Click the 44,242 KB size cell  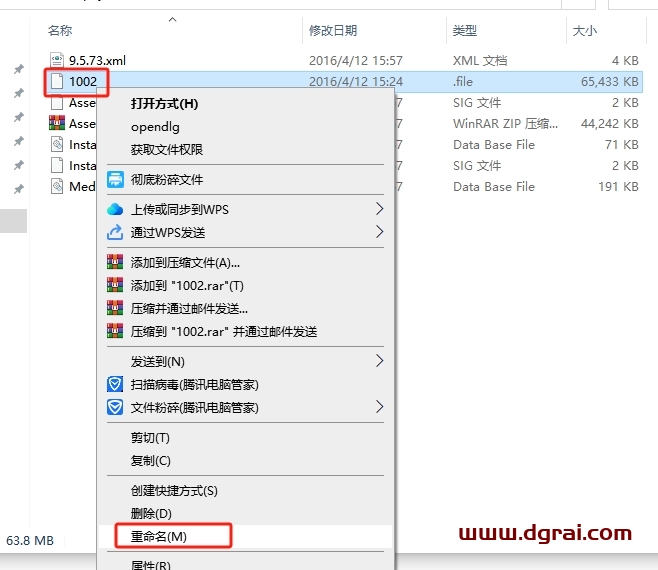(610, 123)
